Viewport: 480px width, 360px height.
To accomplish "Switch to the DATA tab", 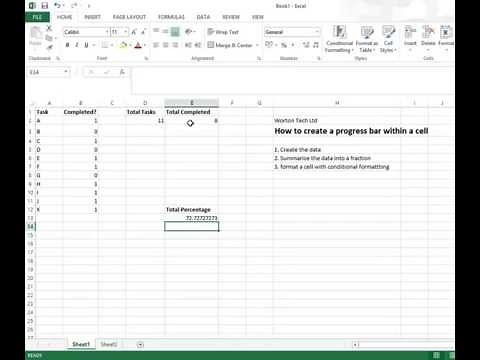I will click(x=203, y=17).
